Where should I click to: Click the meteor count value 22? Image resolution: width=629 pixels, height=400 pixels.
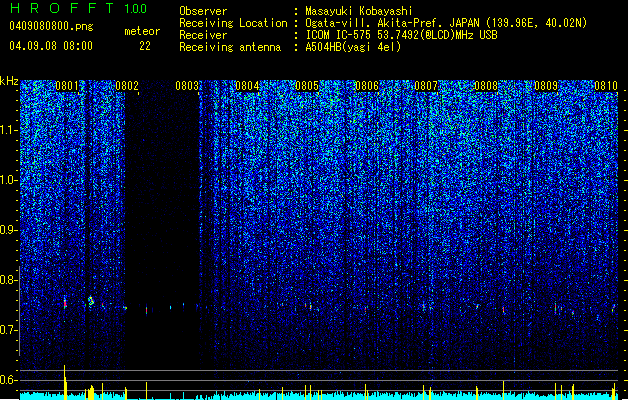click(x=145, y=46)
